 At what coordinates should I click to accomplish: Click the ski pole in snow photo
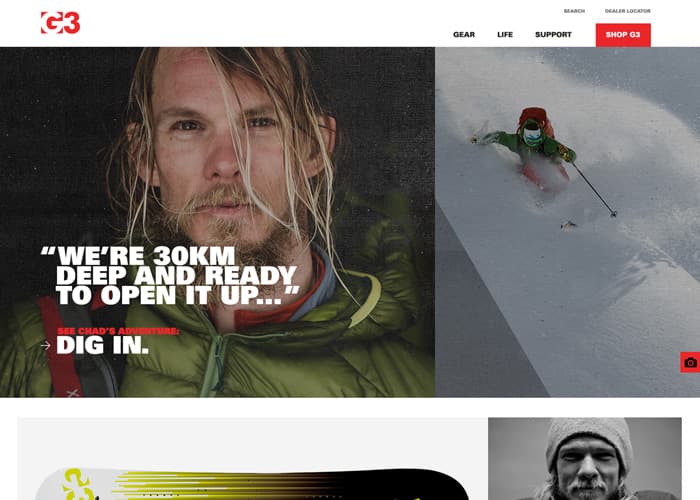point(594,189)
